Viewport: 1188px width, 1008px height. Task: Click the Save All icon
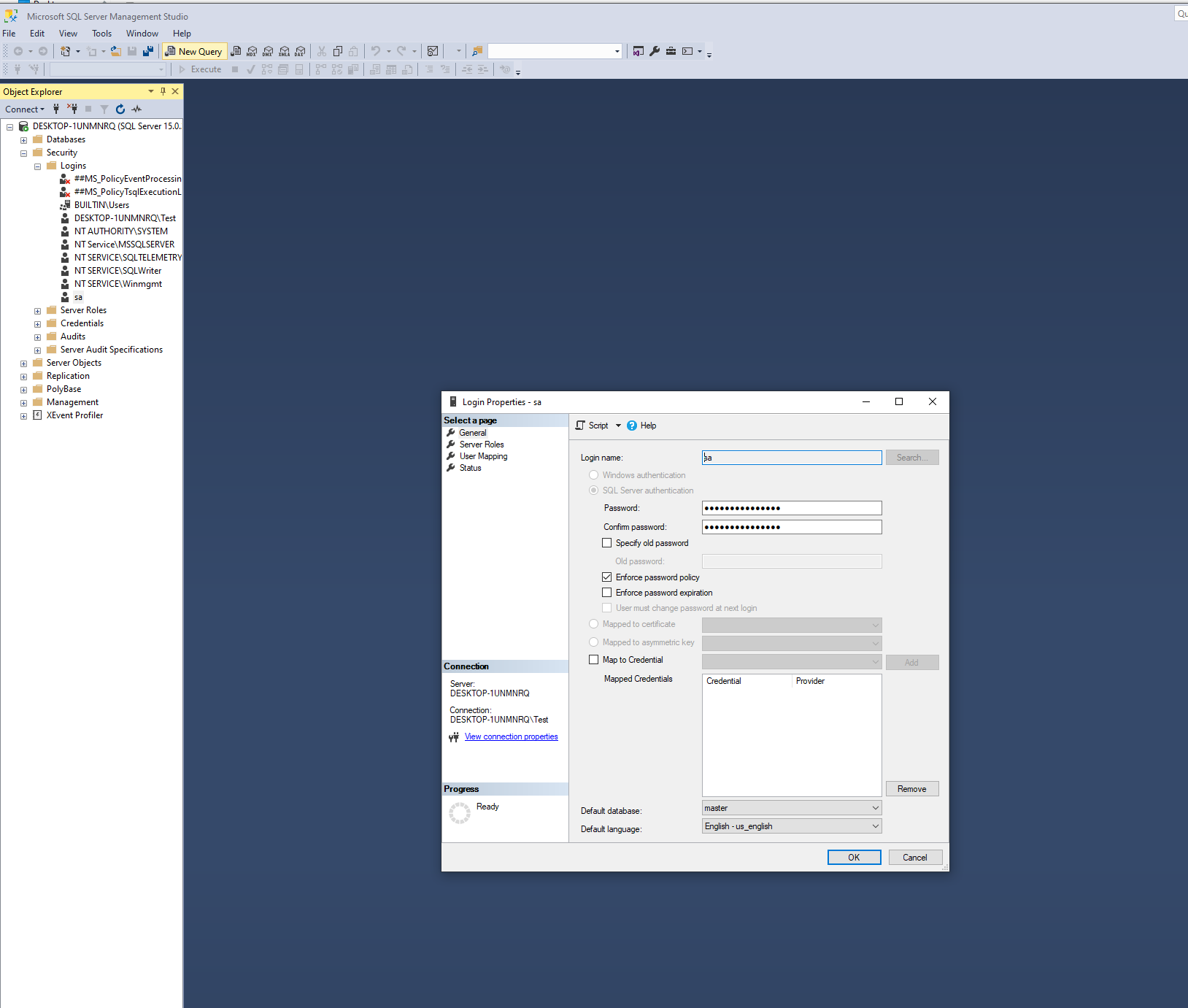coord(148,51)
